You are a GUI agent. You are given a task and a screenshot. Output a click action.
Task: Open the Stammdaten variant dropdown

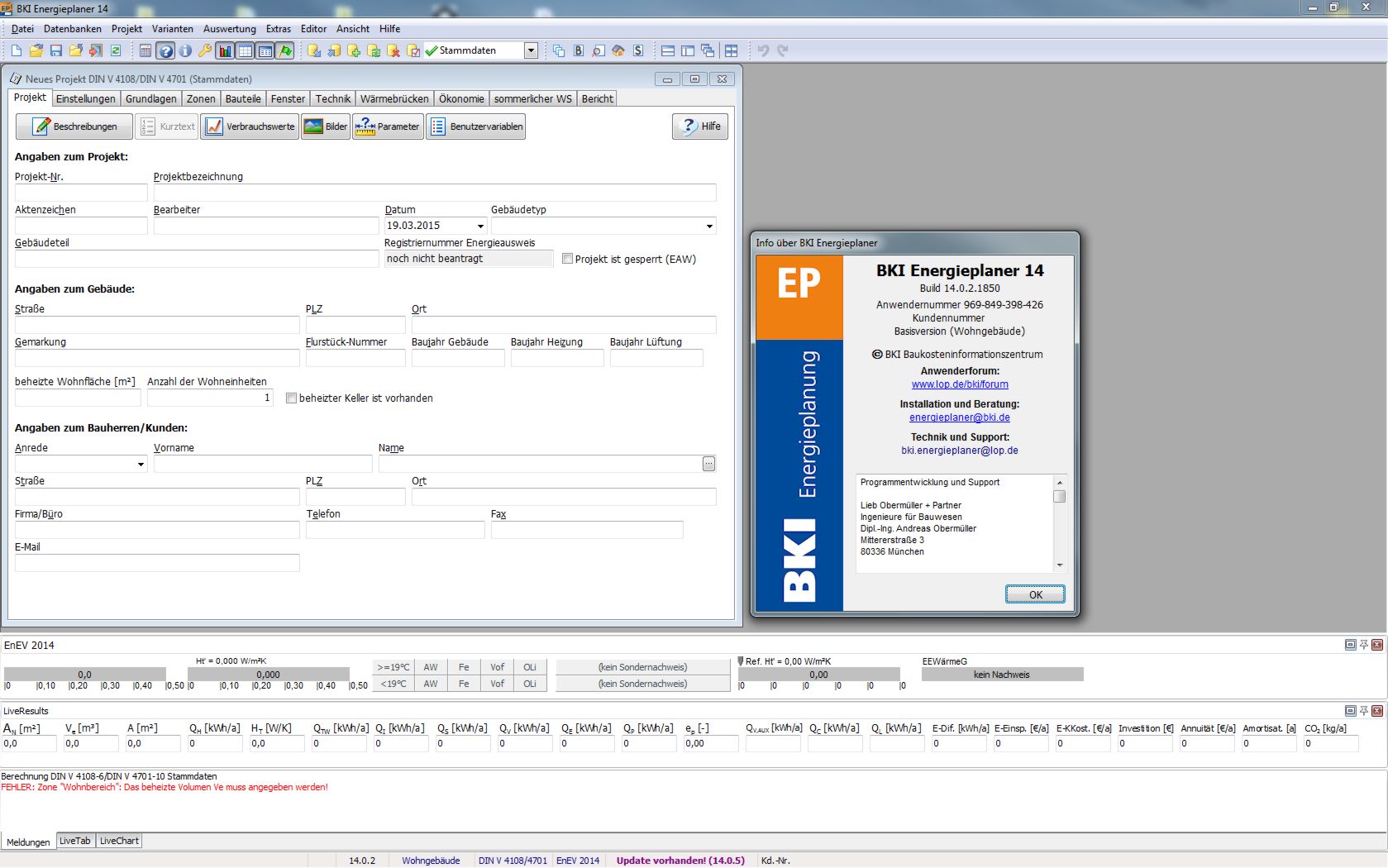click(531, 50)
